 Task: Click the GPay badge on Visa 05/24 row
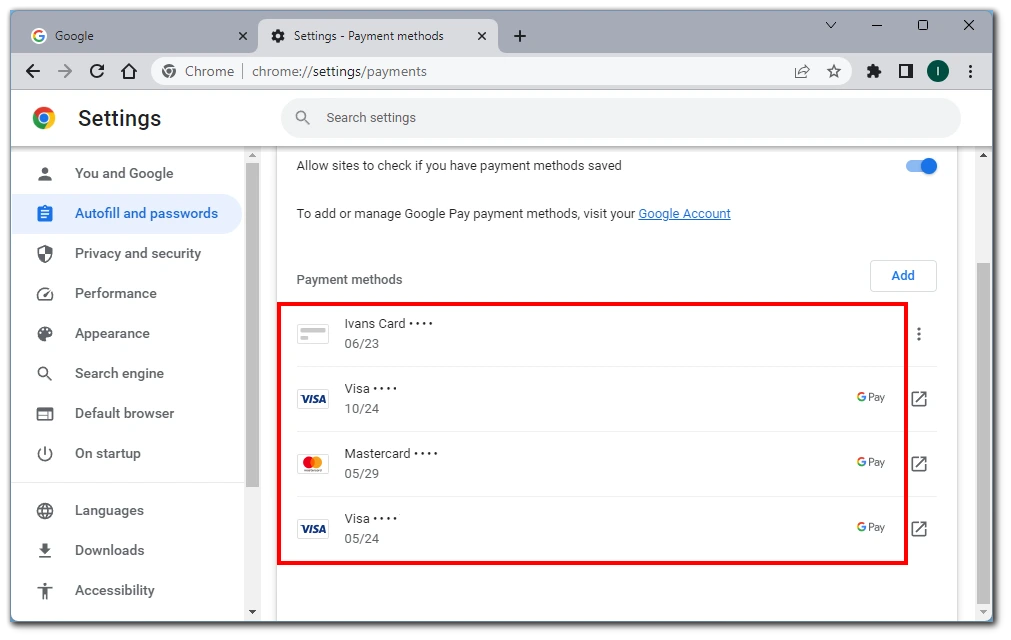point(870,527)
